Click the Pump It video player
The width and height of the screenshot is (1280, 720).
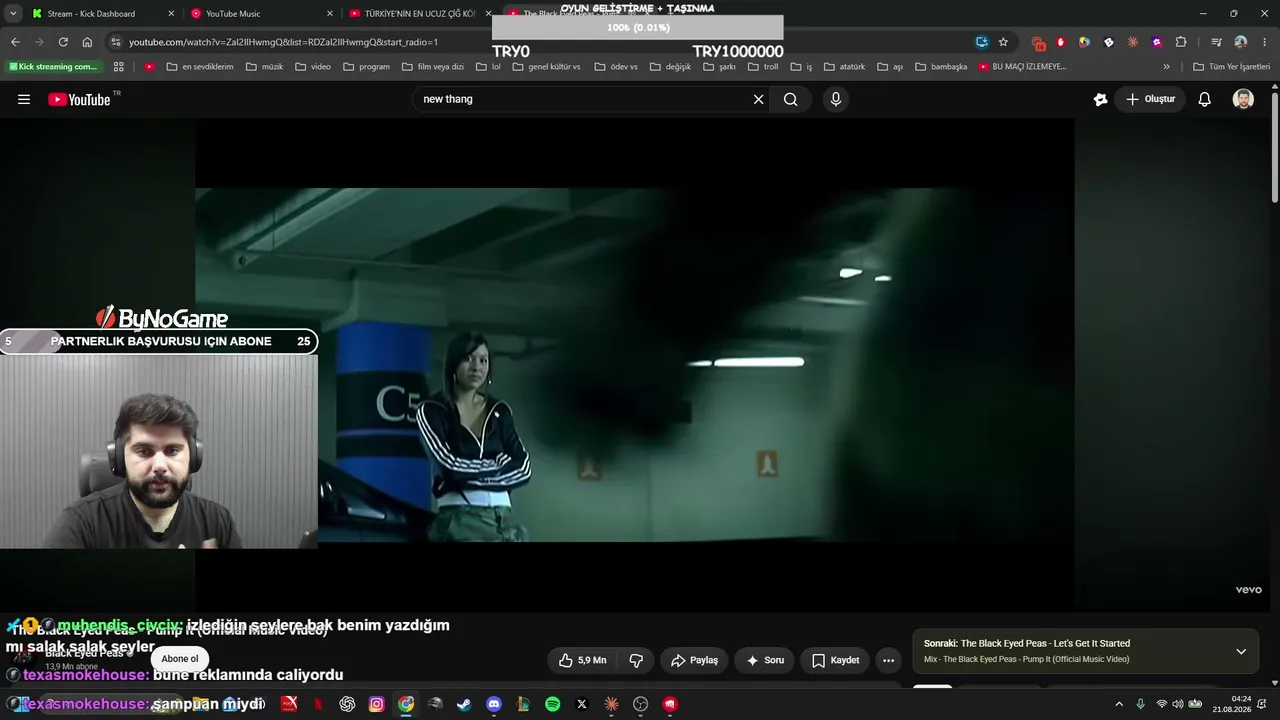635,365
